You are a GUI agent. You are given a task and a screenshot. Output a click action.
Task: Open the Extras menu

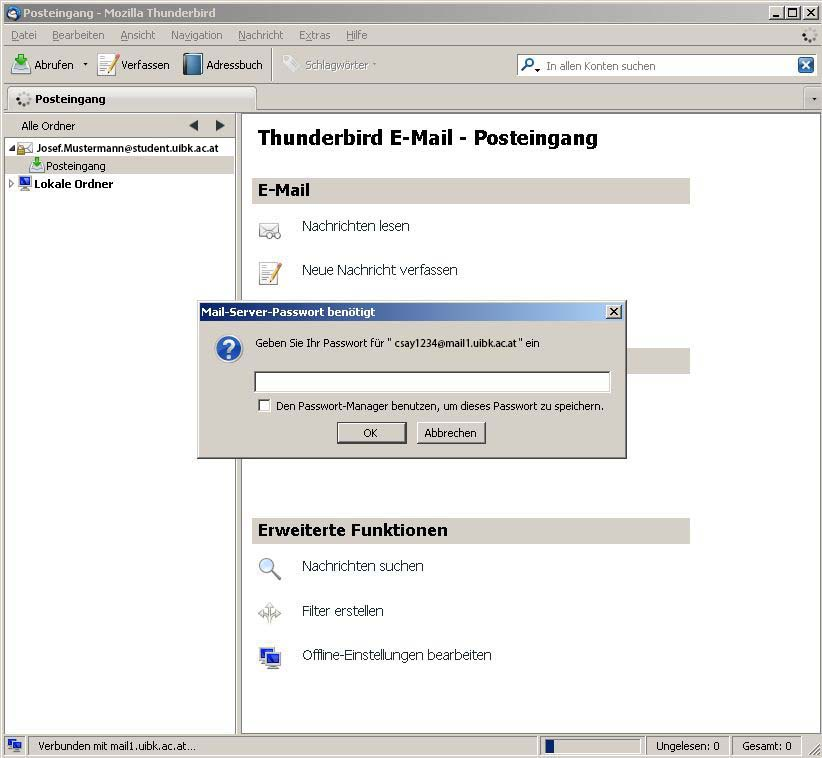pos(314,35)
